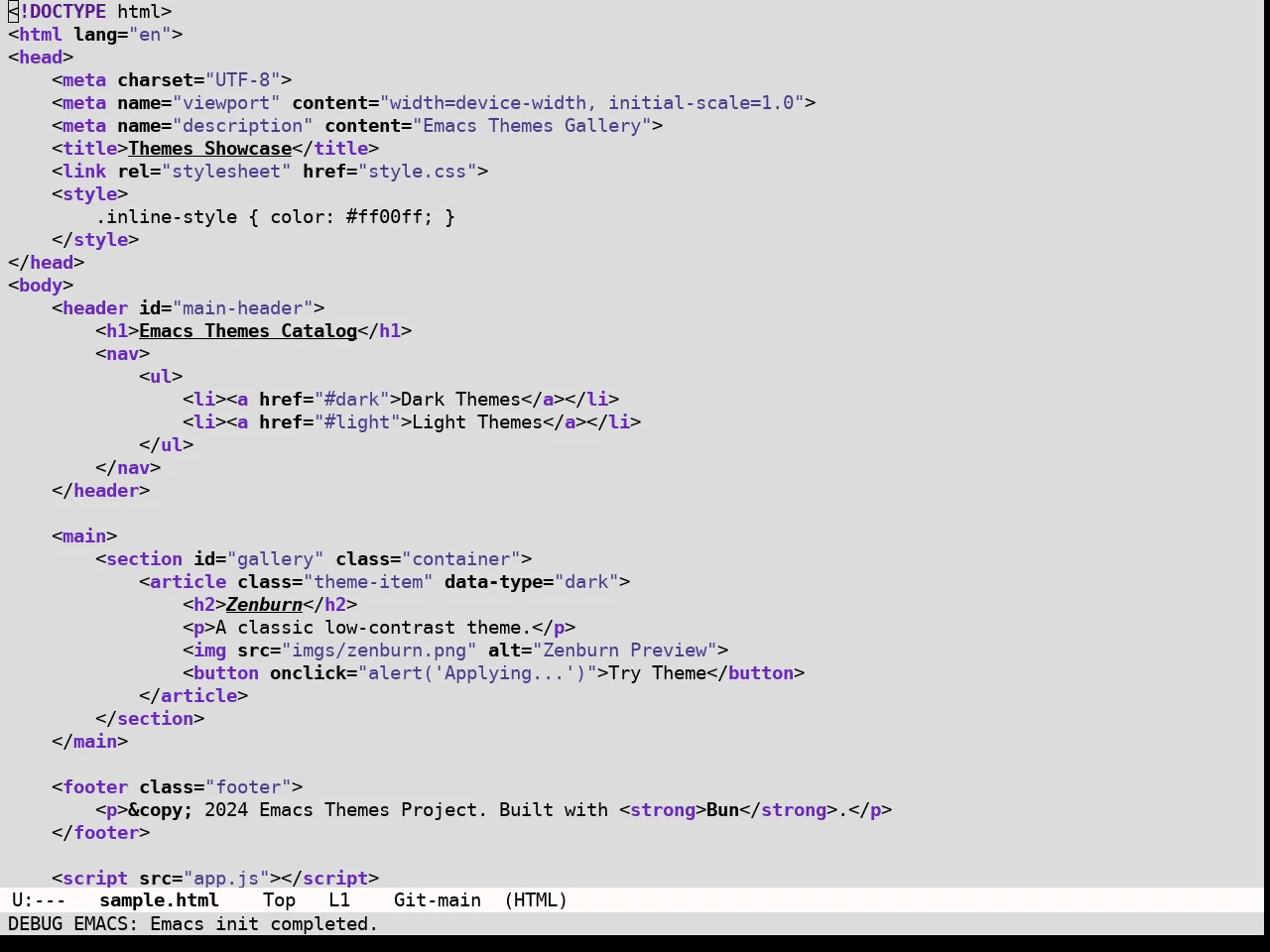Click the "#light" href value
This screenshot has height=952, width=1270.
(357, 422)
